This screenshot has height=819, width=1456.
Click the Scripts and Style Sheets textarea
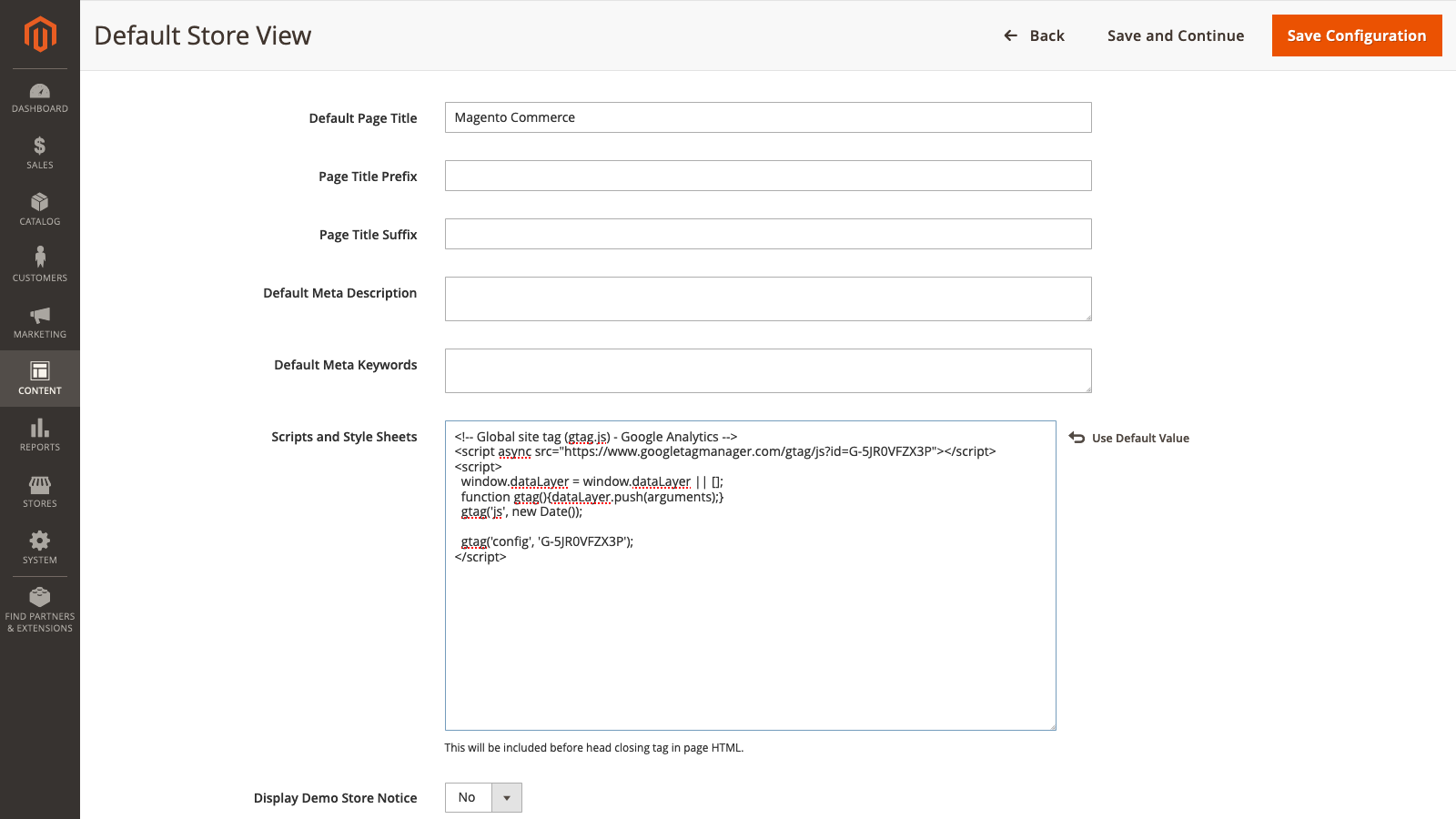[x=750, y=637]
